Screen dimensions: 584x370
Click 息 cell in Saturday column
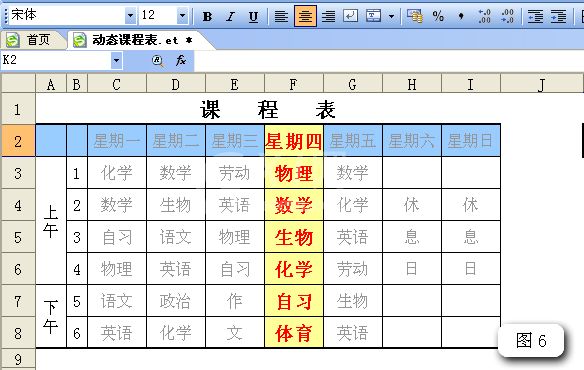(x=412, y=237)
